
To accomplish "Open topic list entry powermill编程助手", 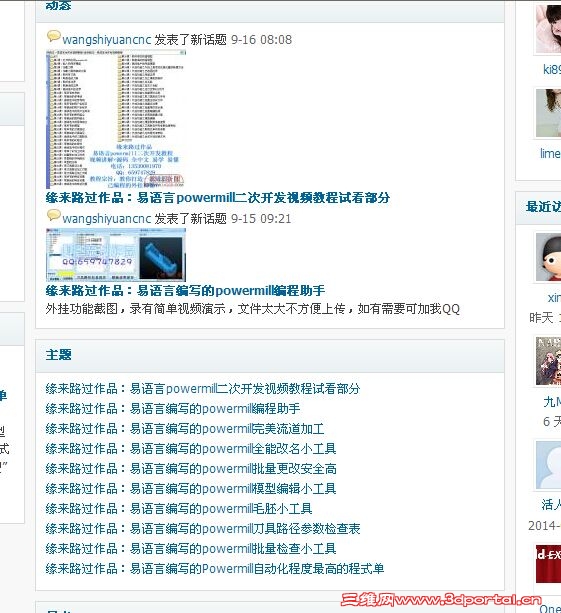I will tap(173, 409).
